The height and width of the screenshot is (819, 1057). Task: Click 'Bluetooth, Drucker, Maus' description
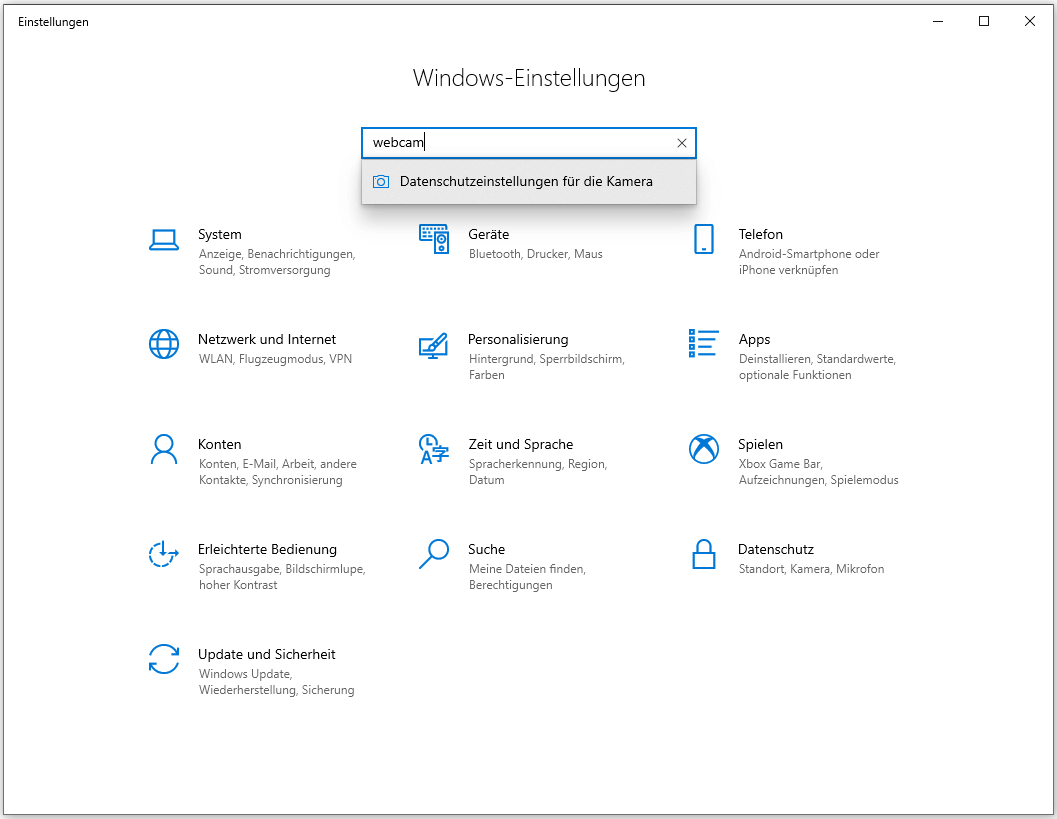pos(536,254)
